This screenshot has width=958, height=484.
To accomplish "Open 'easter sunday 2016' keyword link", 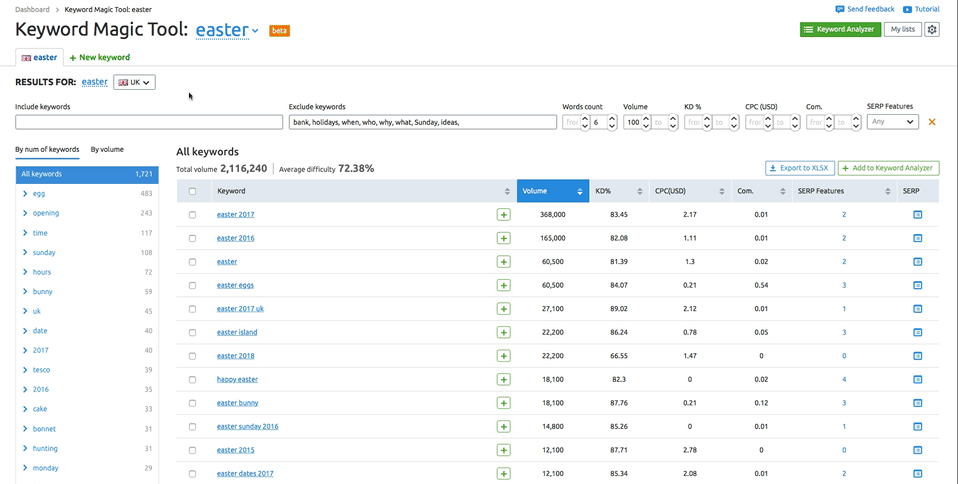I will pyautogui.click(x=247, y=427).
